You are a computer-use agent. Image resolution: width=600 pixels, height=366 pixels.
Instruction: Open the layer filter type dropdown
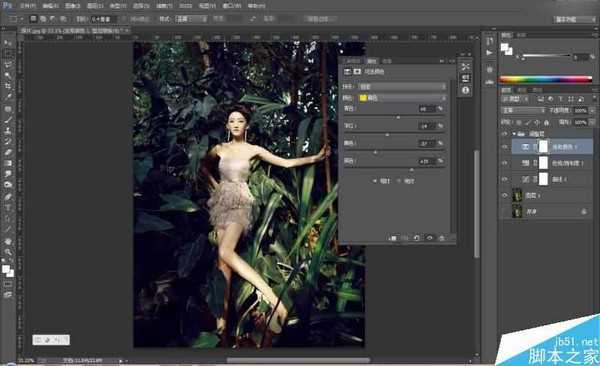(515, 99)
